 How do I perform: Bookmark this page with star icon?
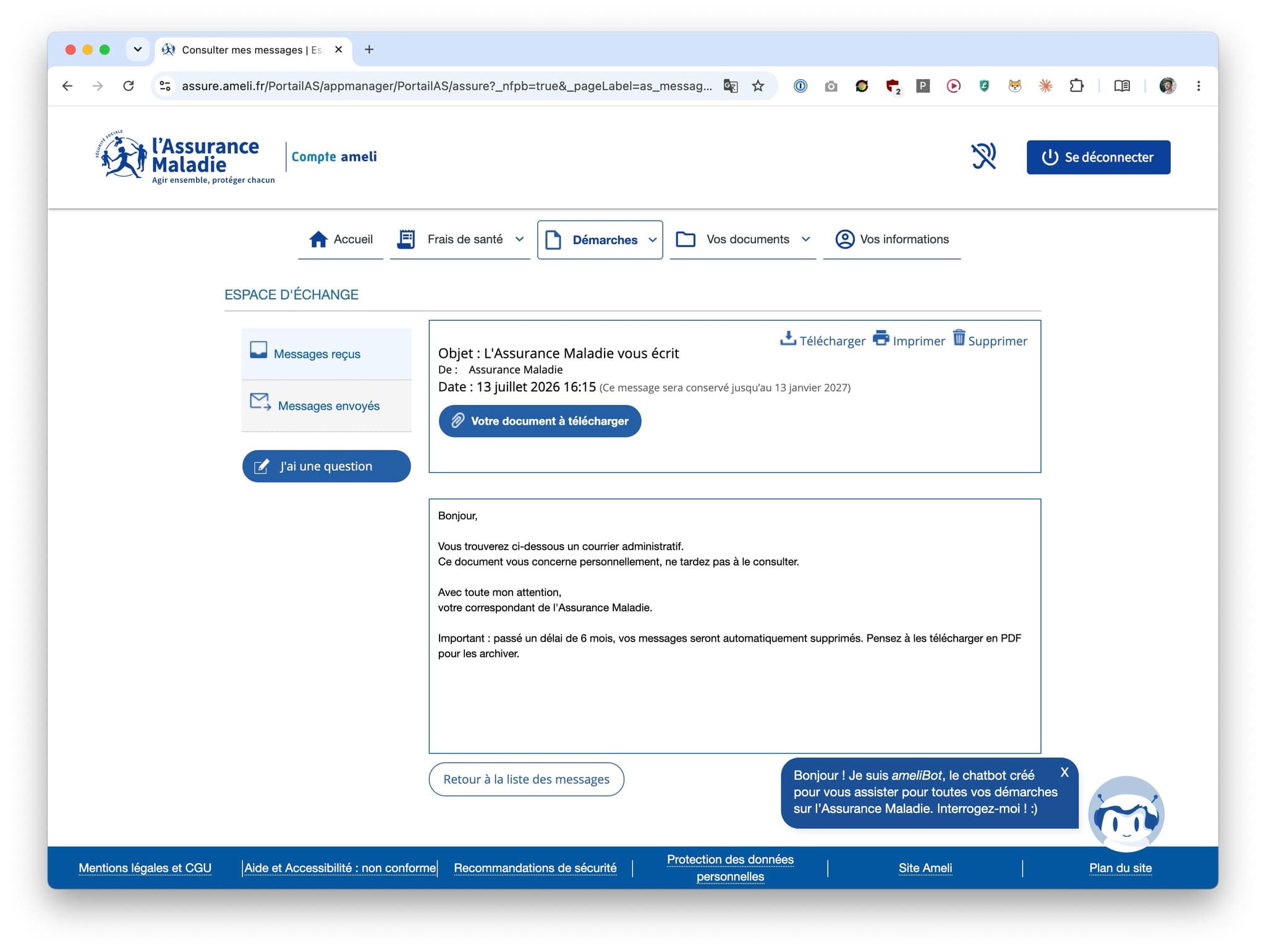pyautogui.click(x=758, y=86)
